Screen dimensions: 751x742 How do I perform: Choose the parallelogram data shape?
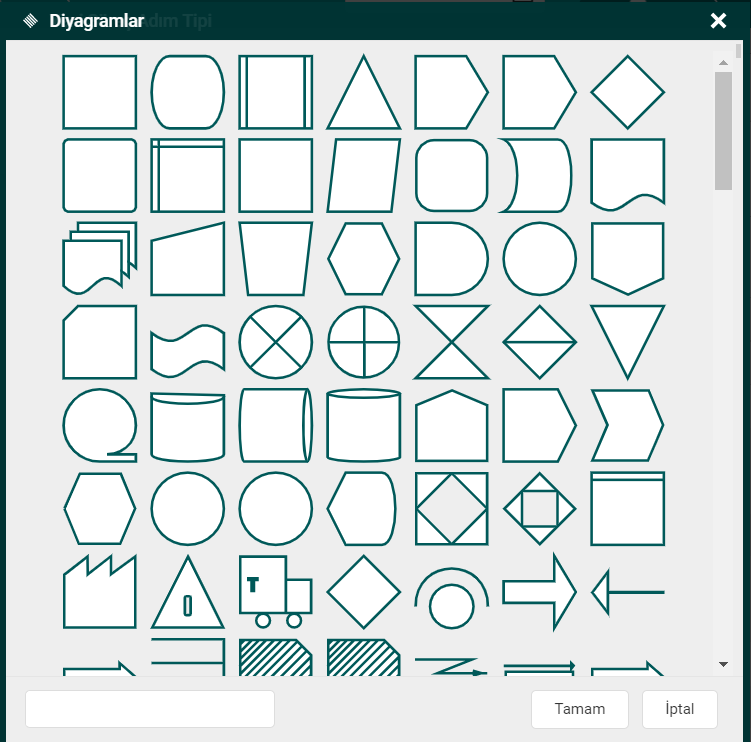tap(363, 176)
